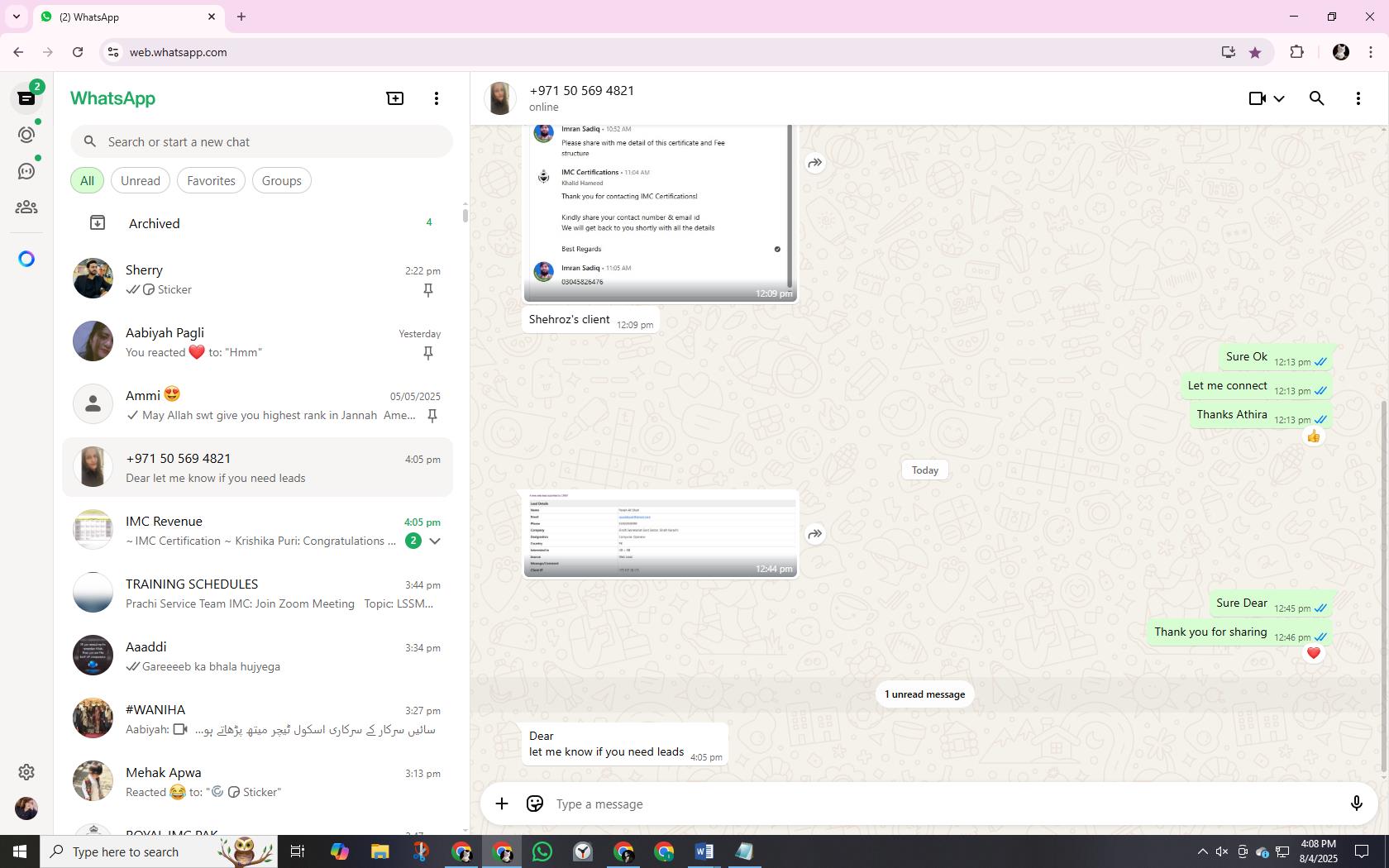This screenshot has width=1389, height=868.
Task: Bookmark this page with the star icon
Action: coord(1255,52)
